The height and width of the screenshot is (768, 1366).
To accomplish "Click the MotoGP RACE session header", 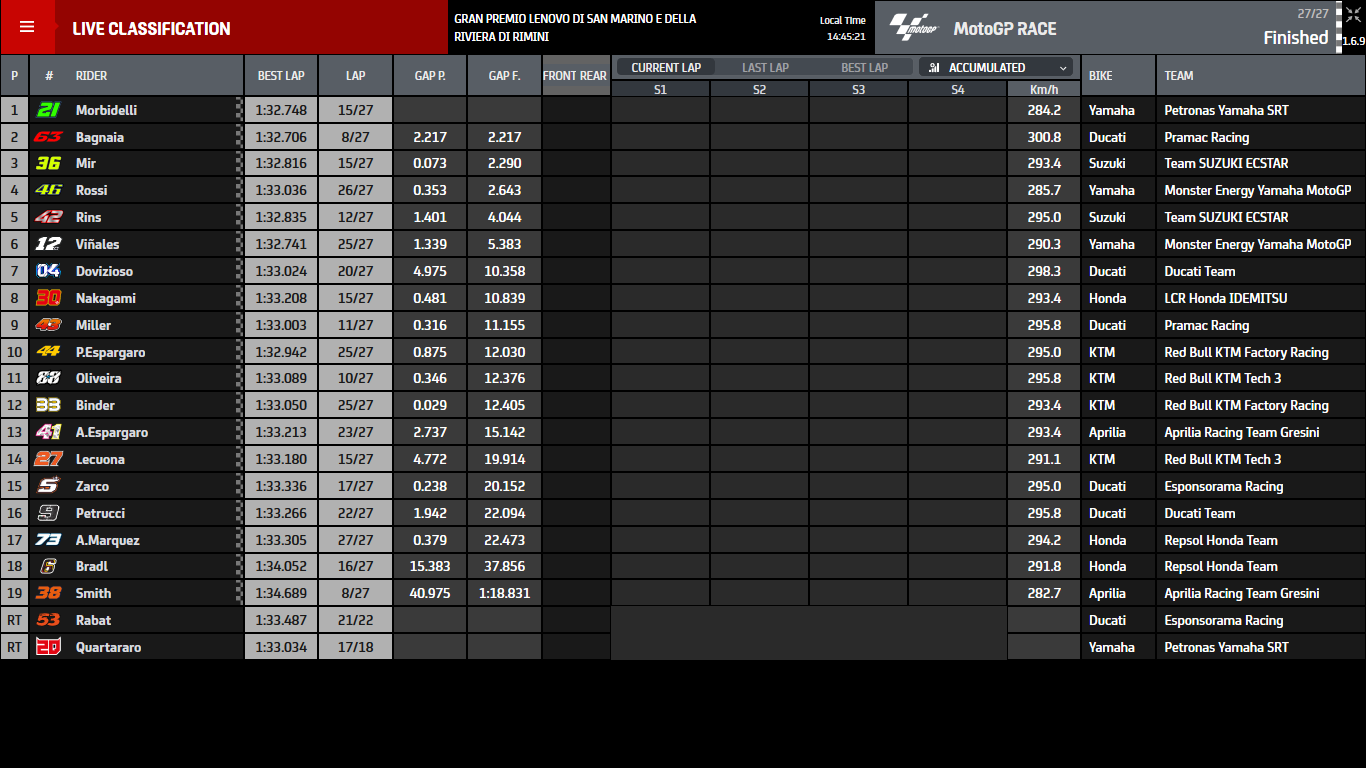I will [1004, 29].
